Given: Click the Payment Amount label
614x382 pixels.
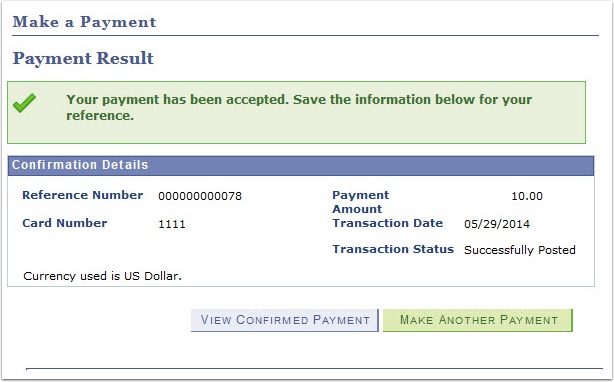Looking at the screenshot, I should click(361, 202).
